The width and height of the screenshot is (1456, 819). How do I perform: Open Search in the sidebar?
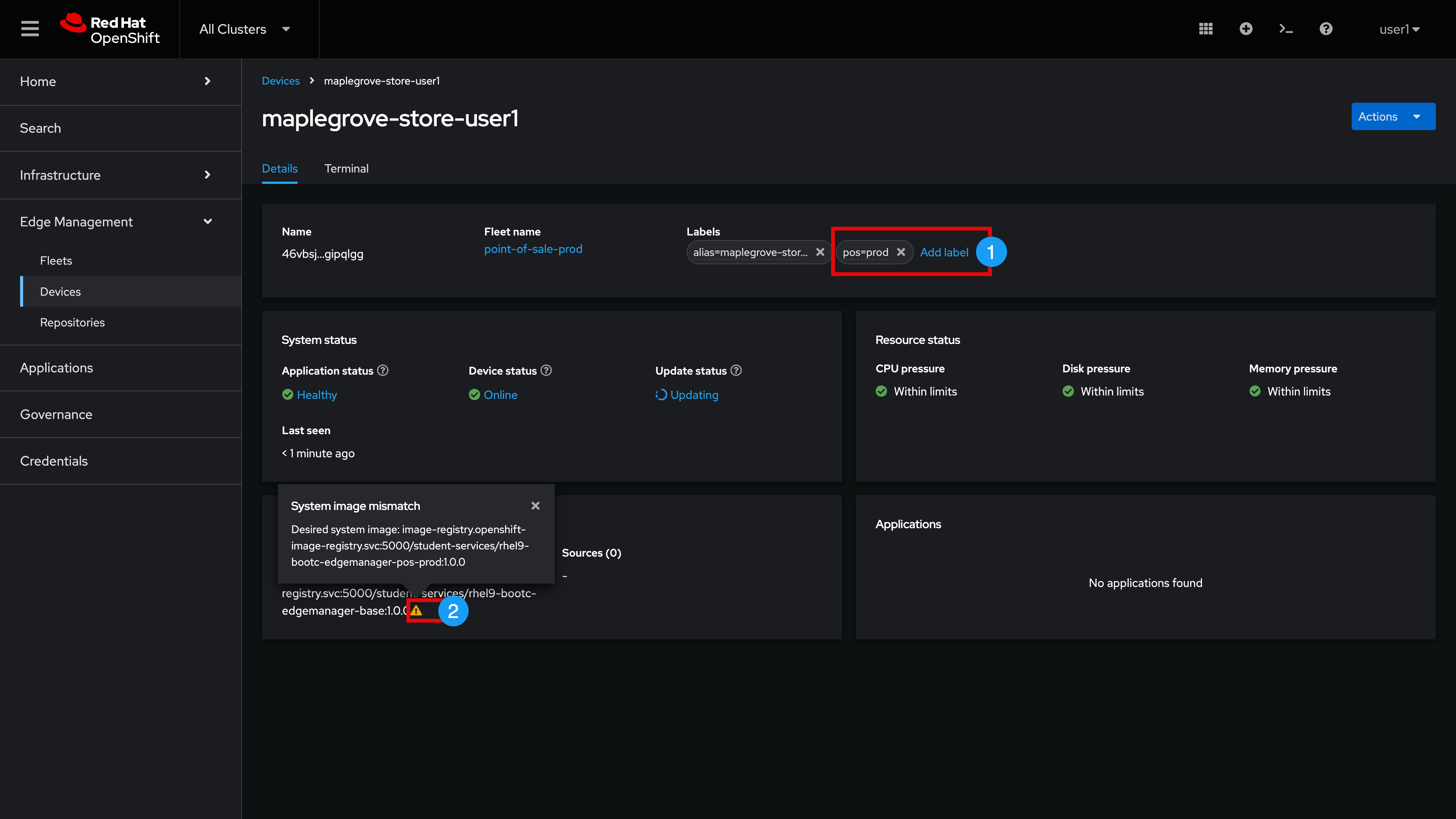121,128
